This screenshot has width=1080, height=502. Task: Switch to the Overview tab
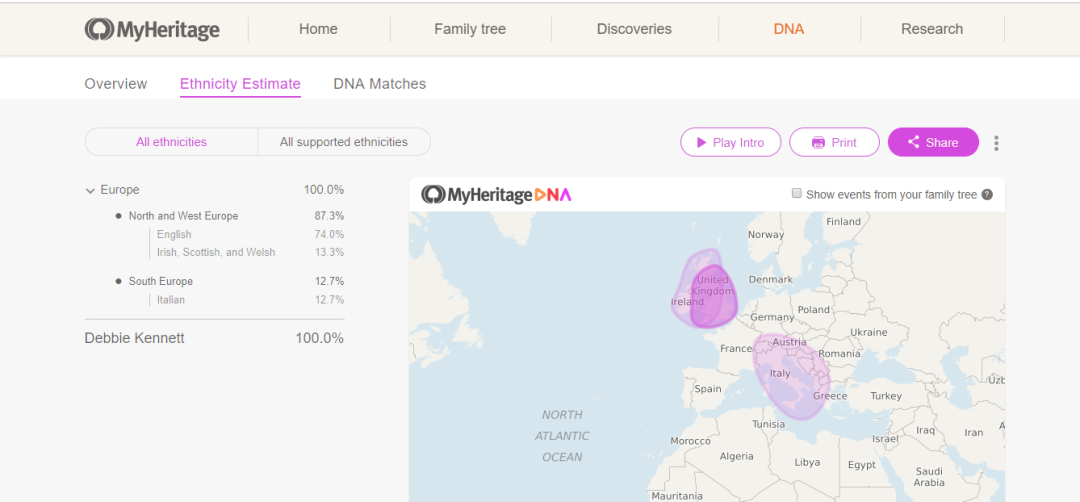coord(116,84)
